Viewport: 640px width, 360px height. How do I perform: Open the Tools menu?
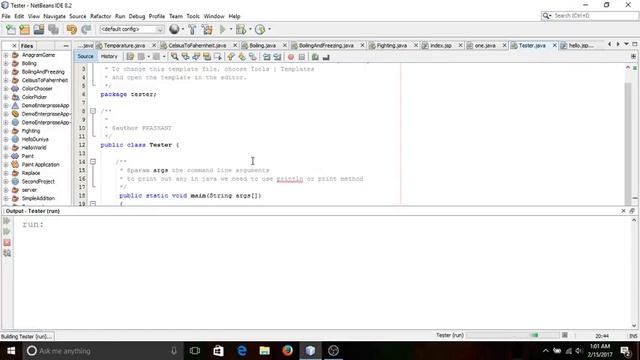(x=193, y=16)
